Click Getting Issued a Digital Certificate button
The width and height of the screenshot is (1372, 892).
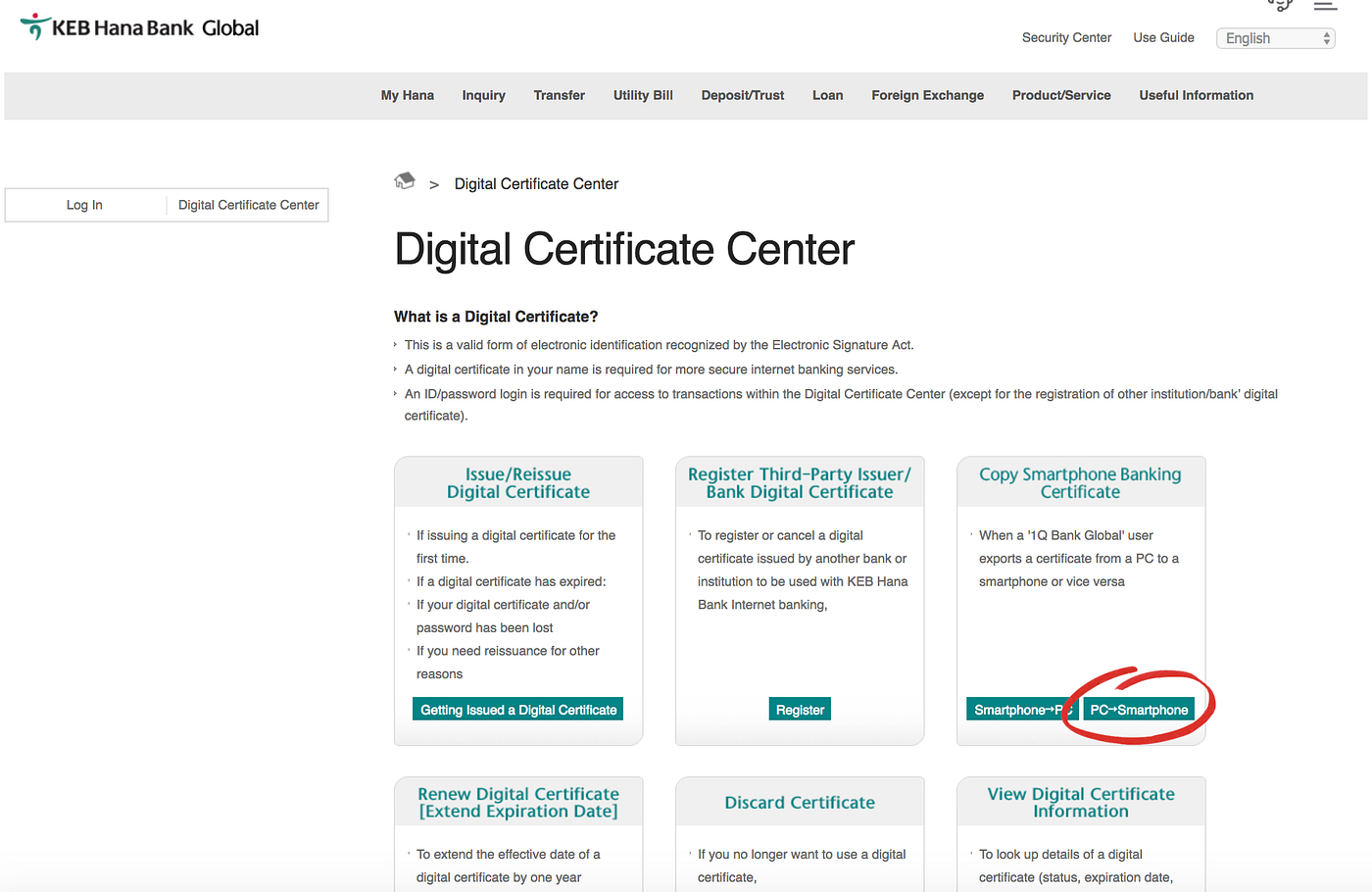(518, 710)
